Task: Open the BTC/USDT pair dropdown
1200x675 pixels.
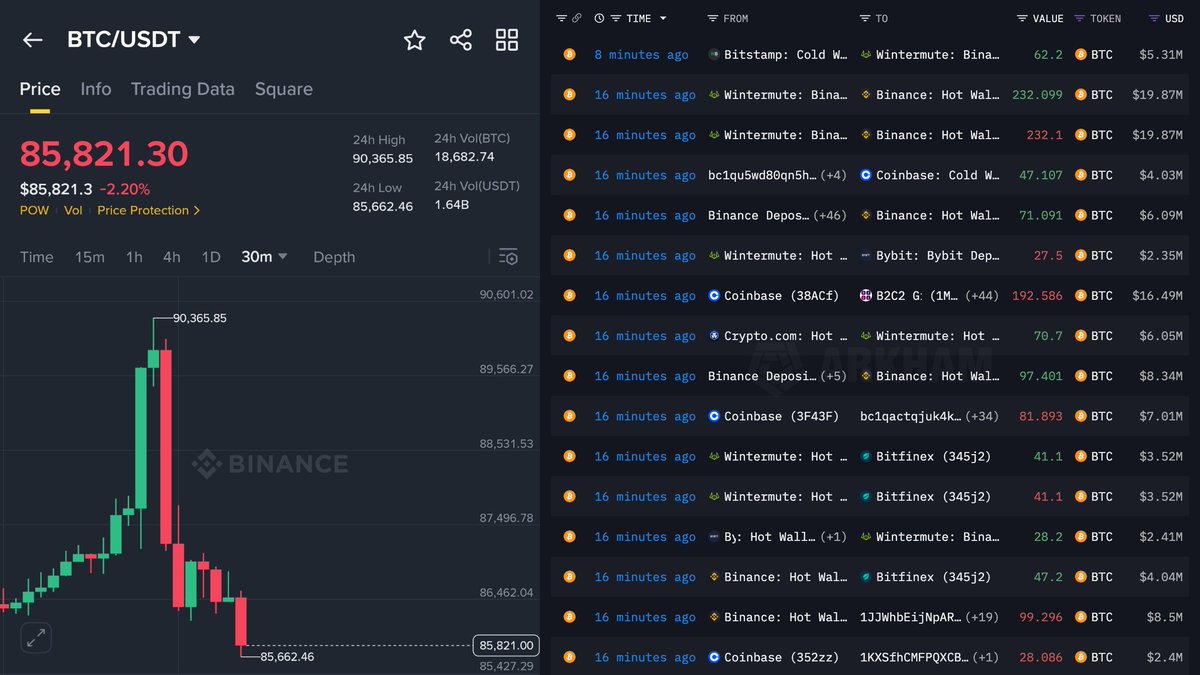Action: [x=194, y=40]
